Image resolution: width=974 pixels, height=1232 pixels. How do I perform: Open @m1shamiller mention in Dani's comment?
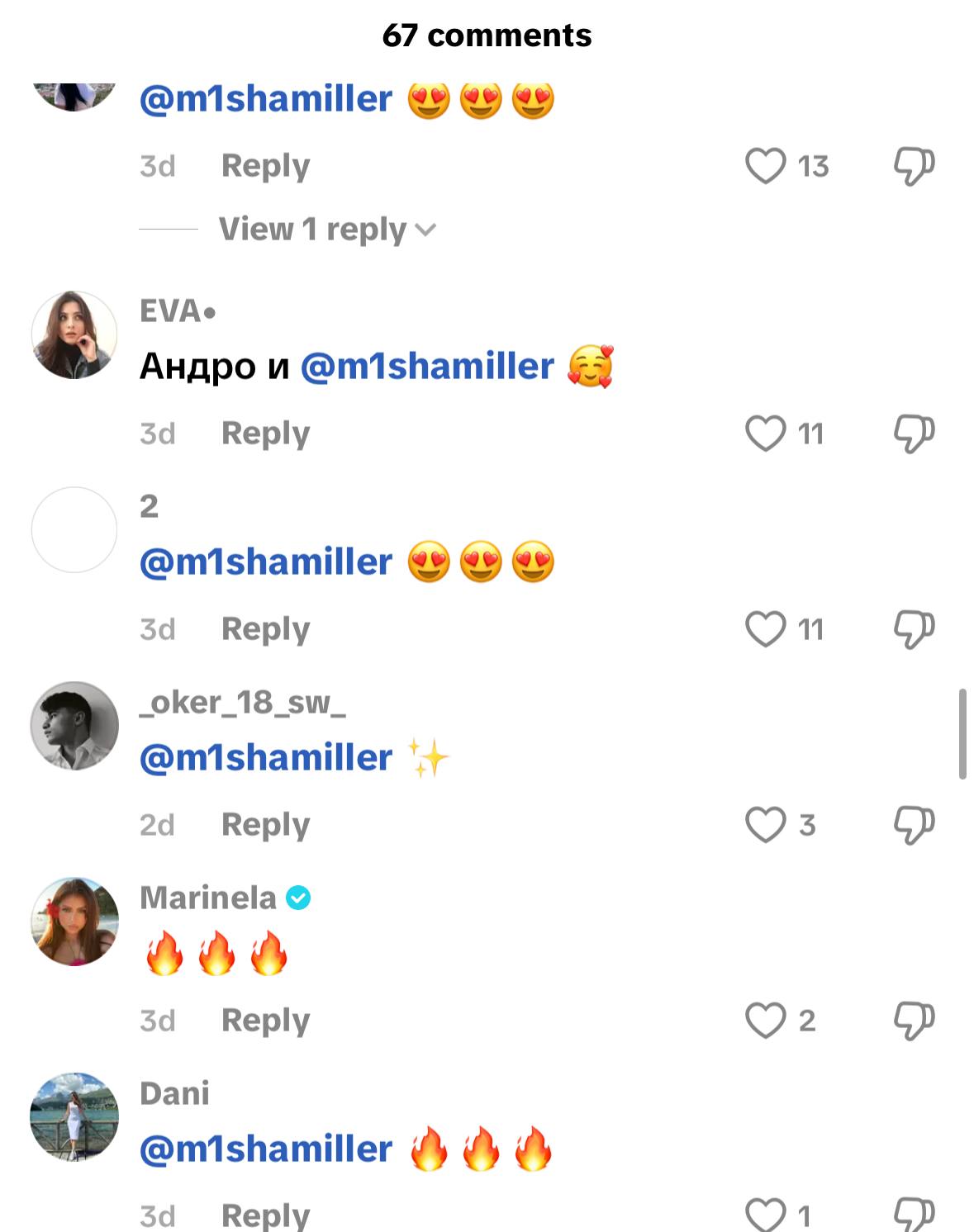[x=266, y=1149]
